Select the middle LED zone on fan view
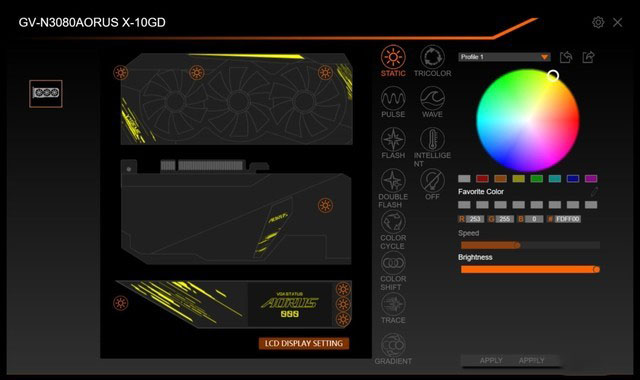The width and height of the screenshot is (640, 380). click(x=196, y=73)
